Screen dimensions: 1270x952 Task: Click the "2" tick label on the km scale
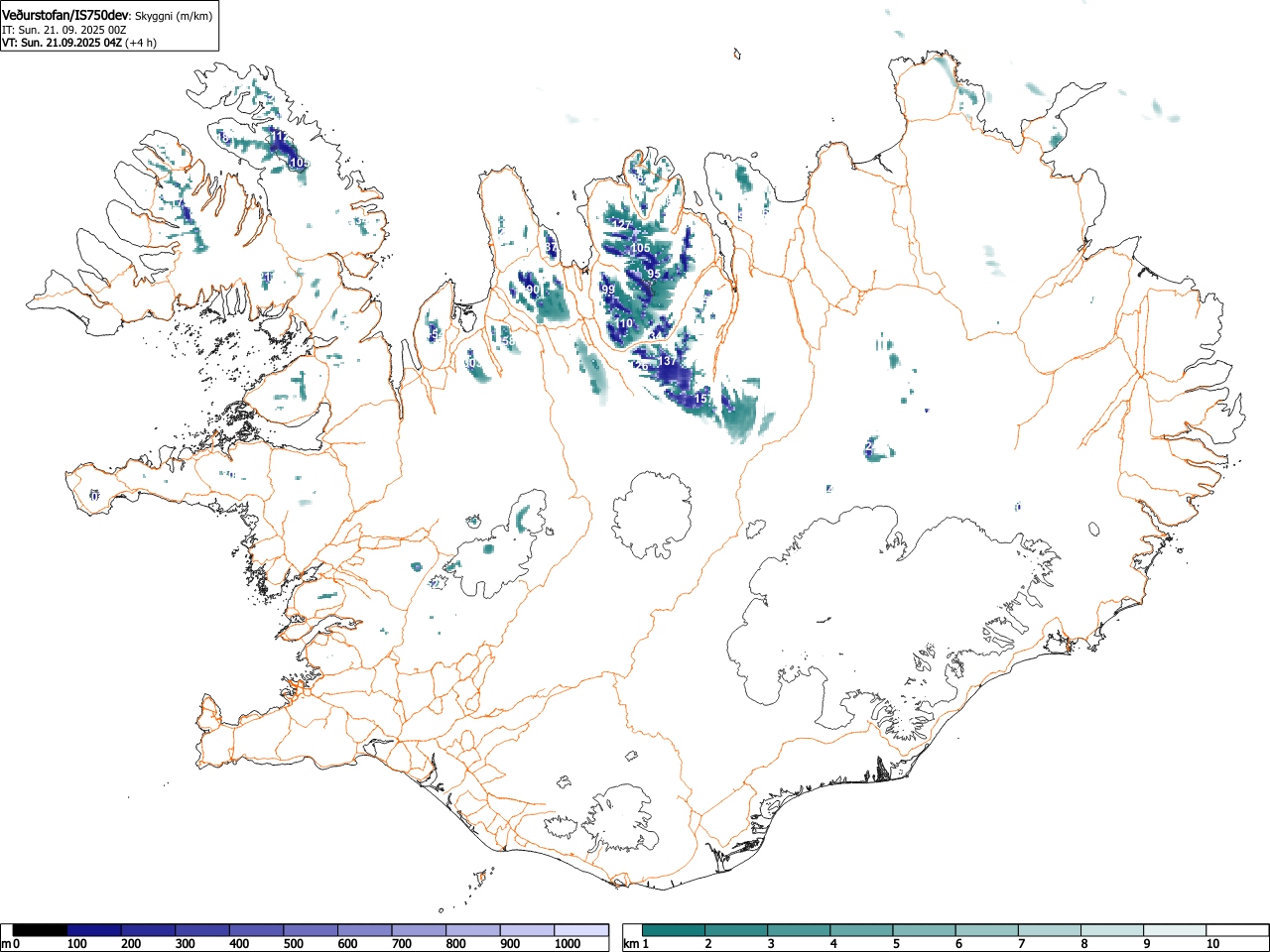click(708, 944)
